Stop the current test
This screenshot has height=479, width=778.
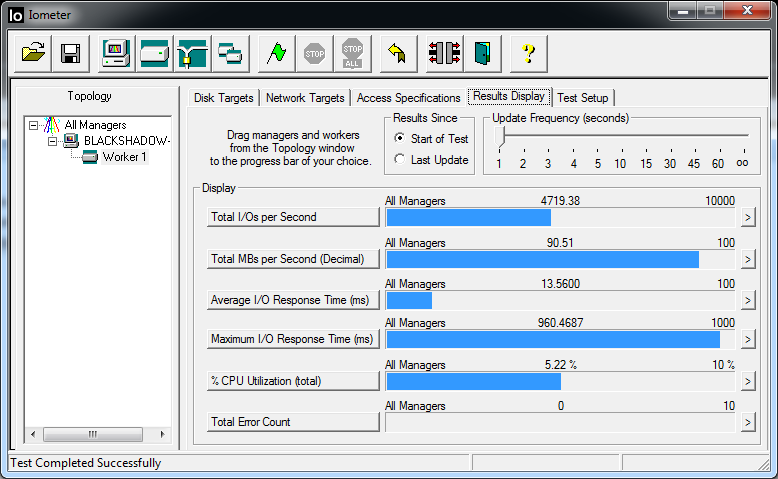(315, 53)
